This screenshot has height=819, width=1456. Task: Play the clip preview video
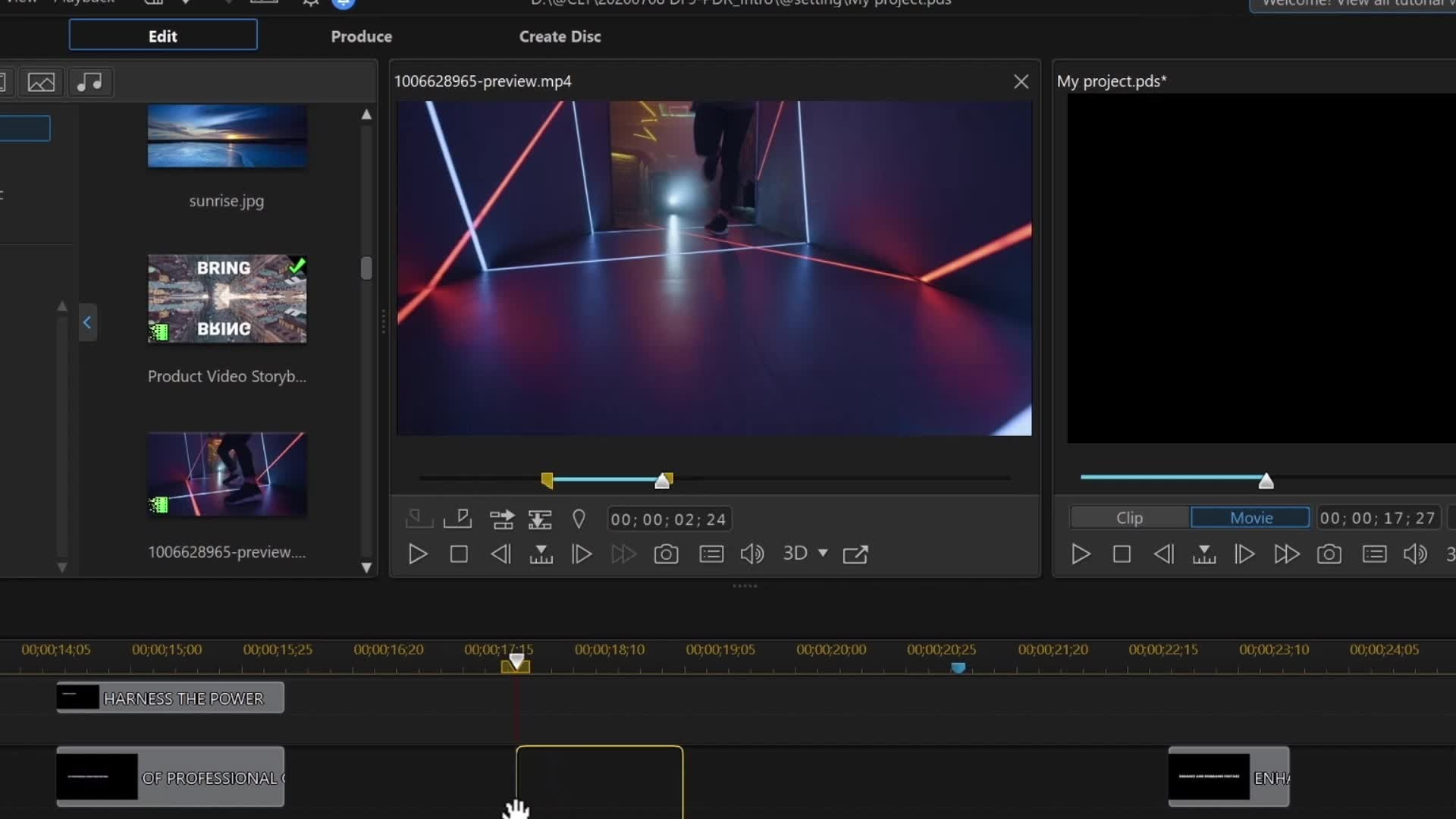(417, 554)
